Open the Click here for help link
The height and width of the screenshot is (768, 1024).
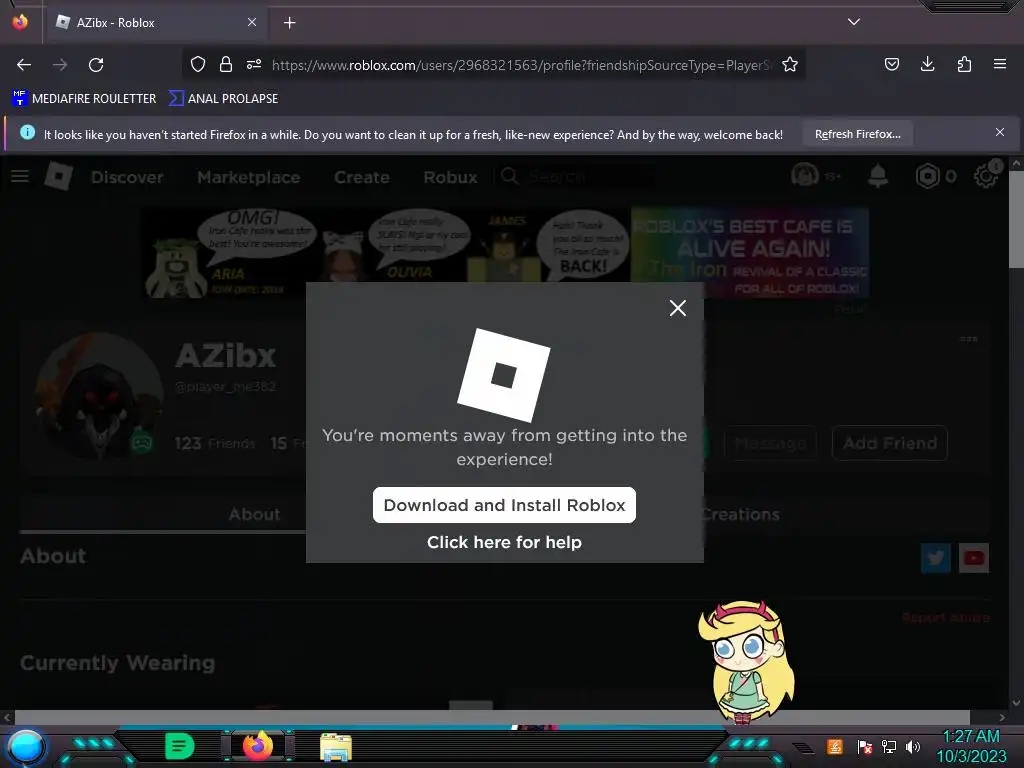coord(504,542)
